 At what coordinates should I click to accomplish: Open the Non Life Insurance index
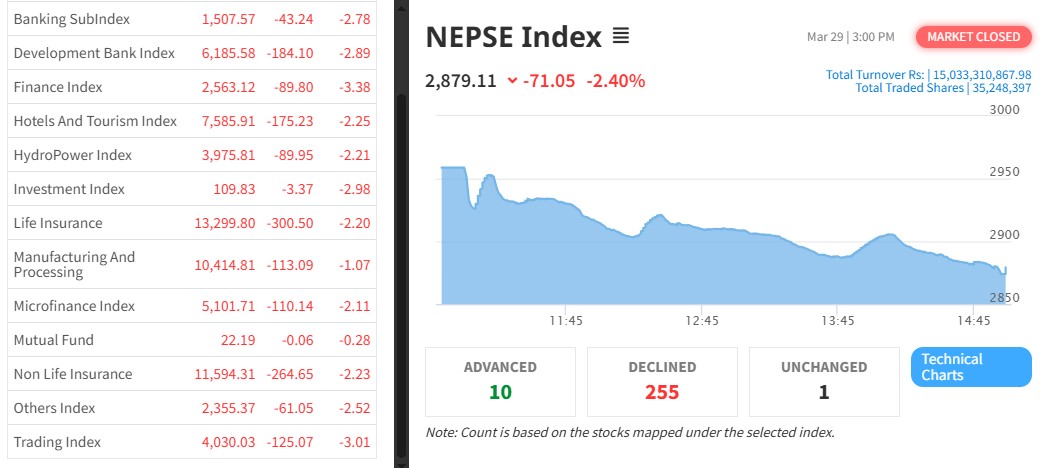[72, 374]
